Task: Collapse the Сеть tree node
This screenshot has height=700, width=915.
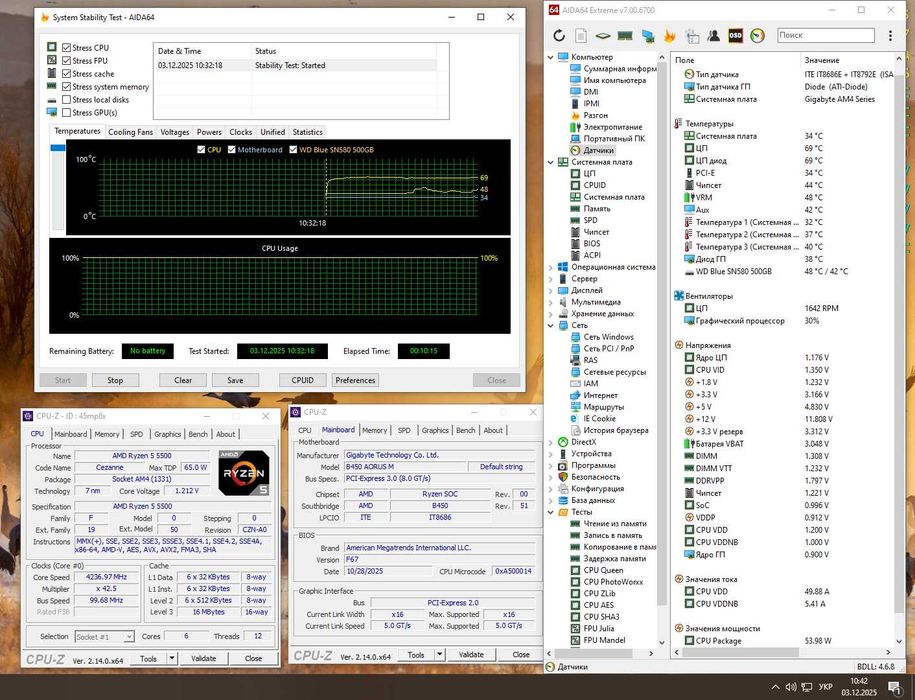Action: tap(550, 326)
